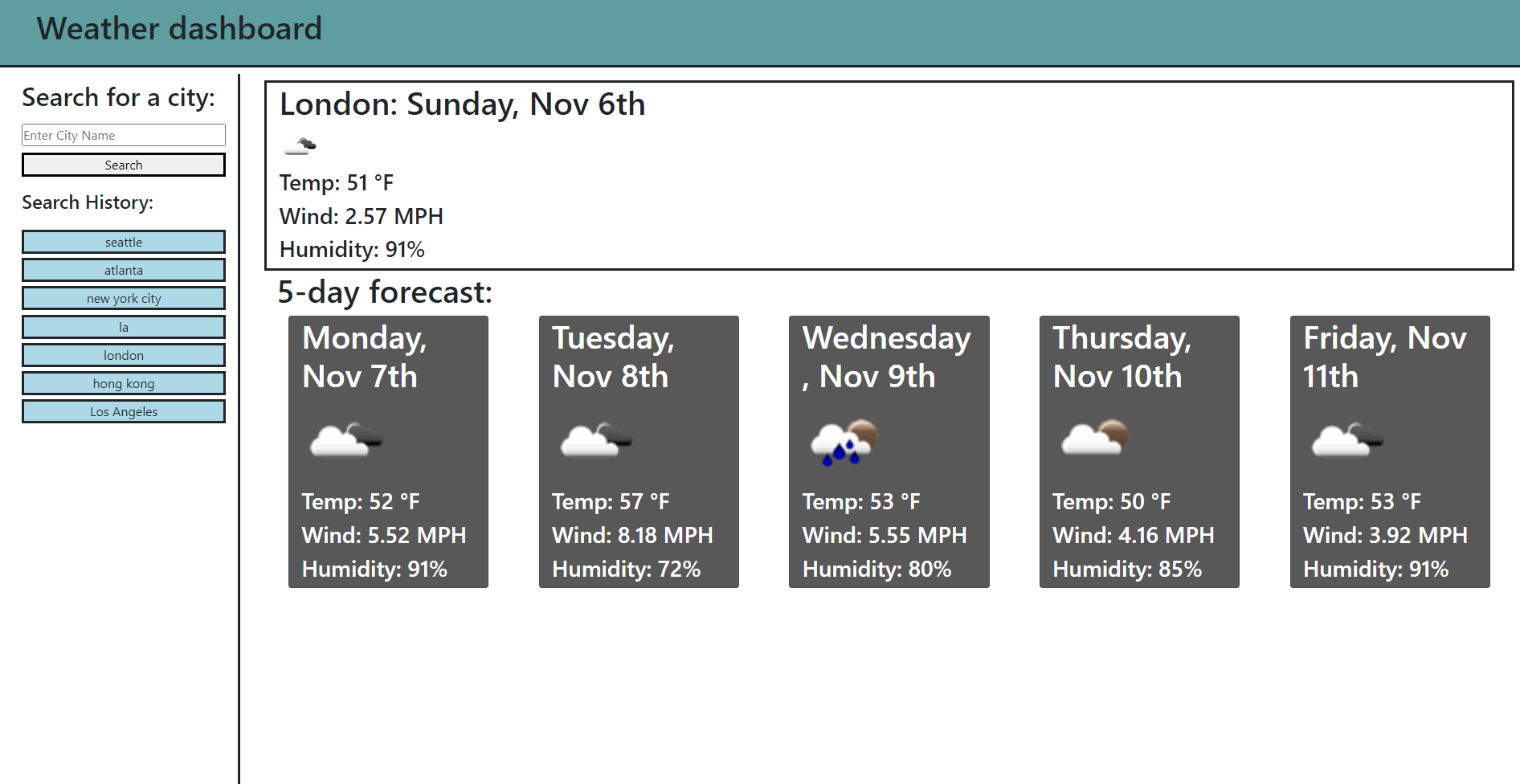This screenshot has height=784, width=1520.
Task: Focus the Enter City Name field
Action: pyautogui.click(x=124, y=135)
